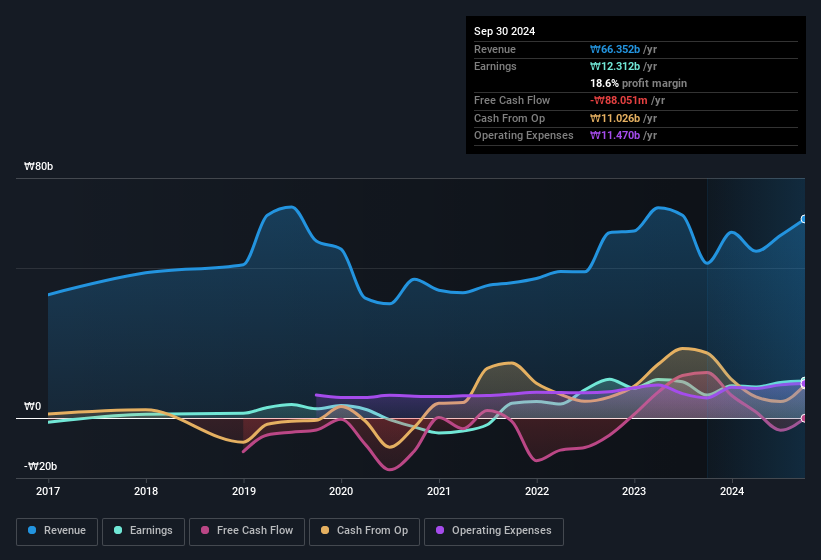Click the Operating Expenses label in tooltip

(x=524, y=136)
